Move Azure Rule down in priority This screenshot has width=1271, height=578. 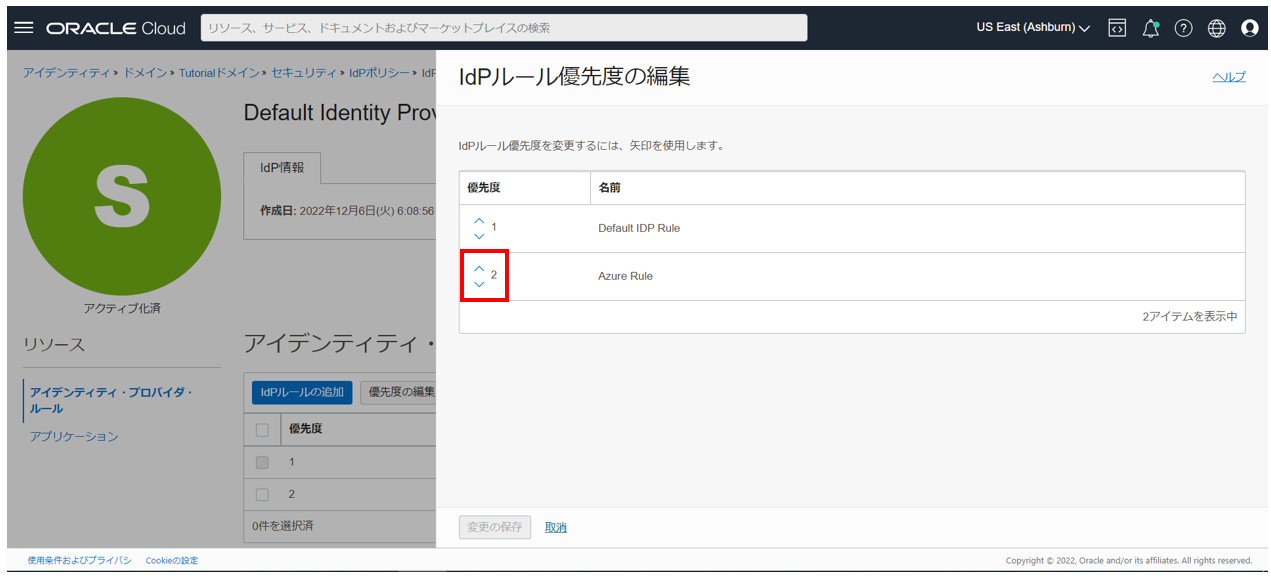click(x=479, y=284)
